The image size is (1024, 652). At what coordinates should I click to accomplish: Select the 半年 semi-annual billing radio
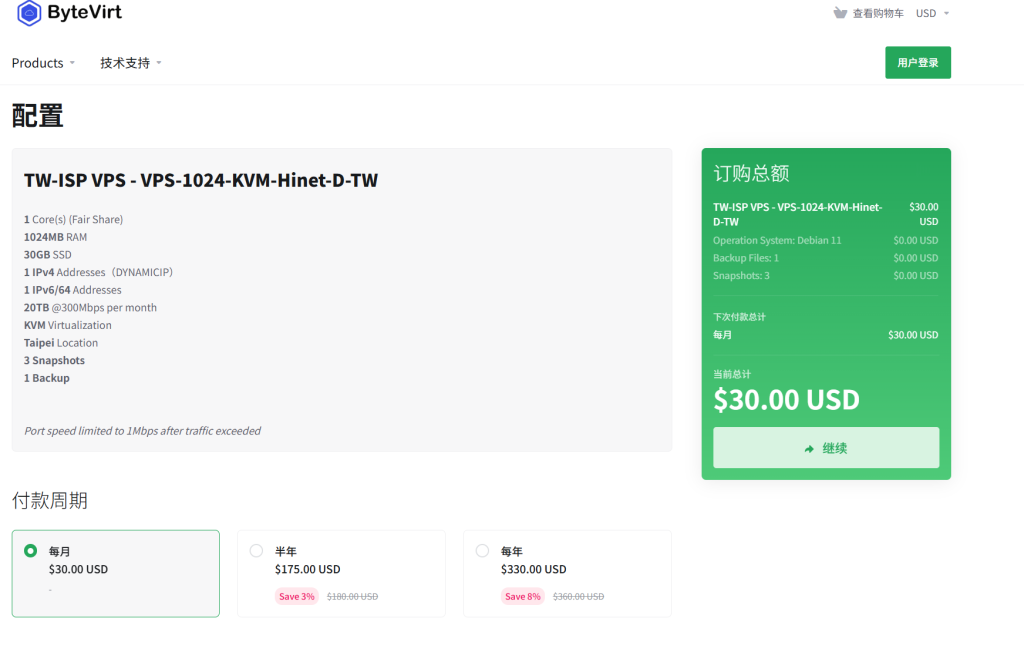[x=256, y=551]
